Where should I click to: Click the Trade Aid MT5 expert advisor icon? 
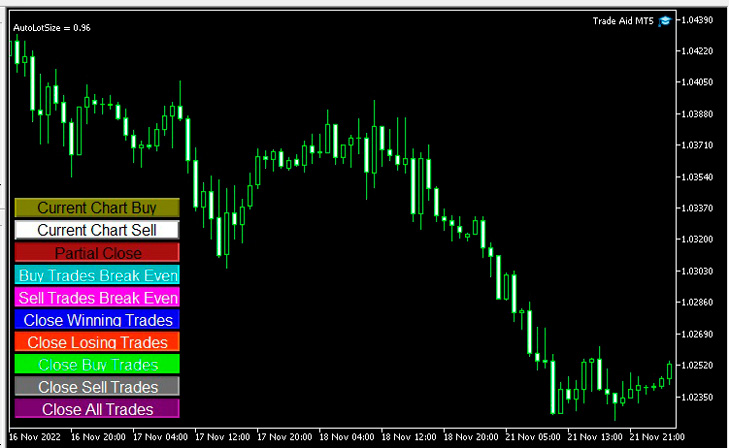click(x=665, y=20)
